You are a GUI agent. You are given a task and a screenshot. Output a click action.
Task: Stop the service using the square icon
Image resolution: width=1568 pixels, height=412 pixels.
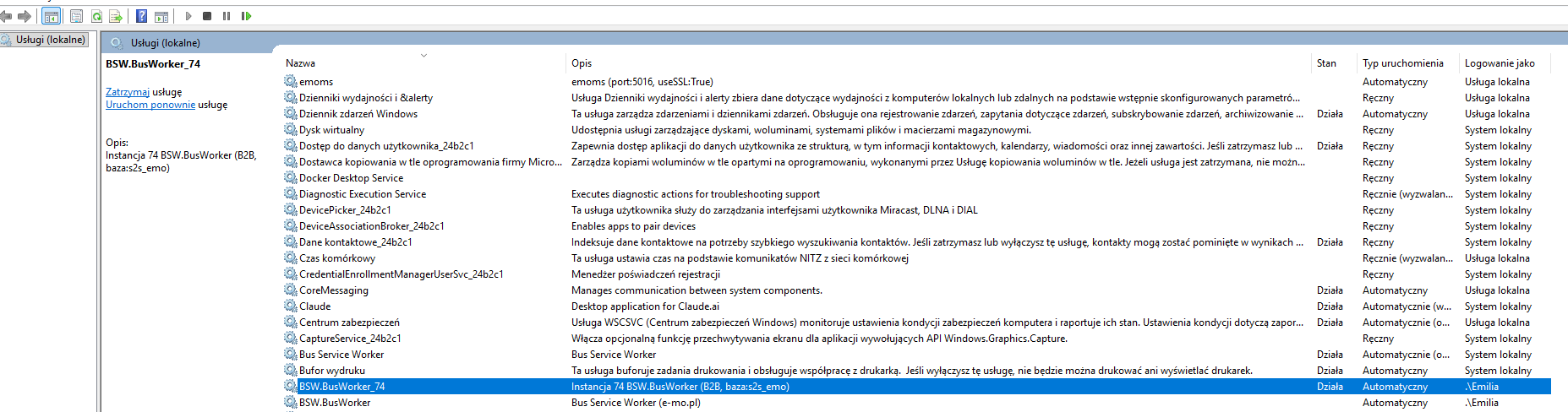click(x=207, y=16)
